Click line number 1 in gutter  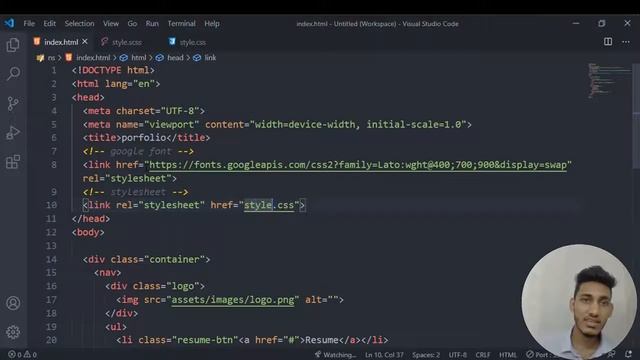pyautogui.click(x=53, y=70)
